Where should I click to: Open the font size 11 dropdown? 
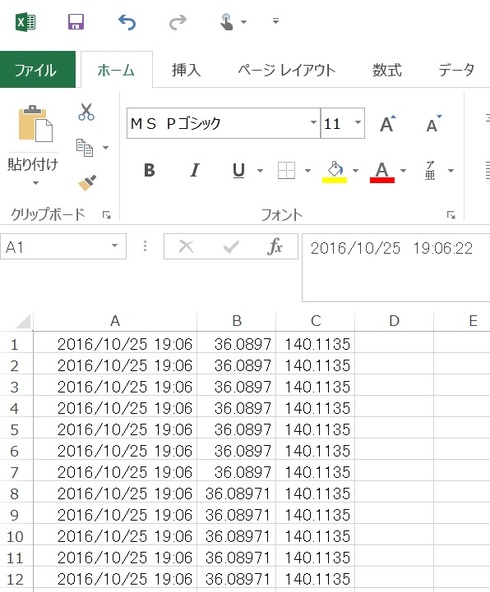click(357, 123)
